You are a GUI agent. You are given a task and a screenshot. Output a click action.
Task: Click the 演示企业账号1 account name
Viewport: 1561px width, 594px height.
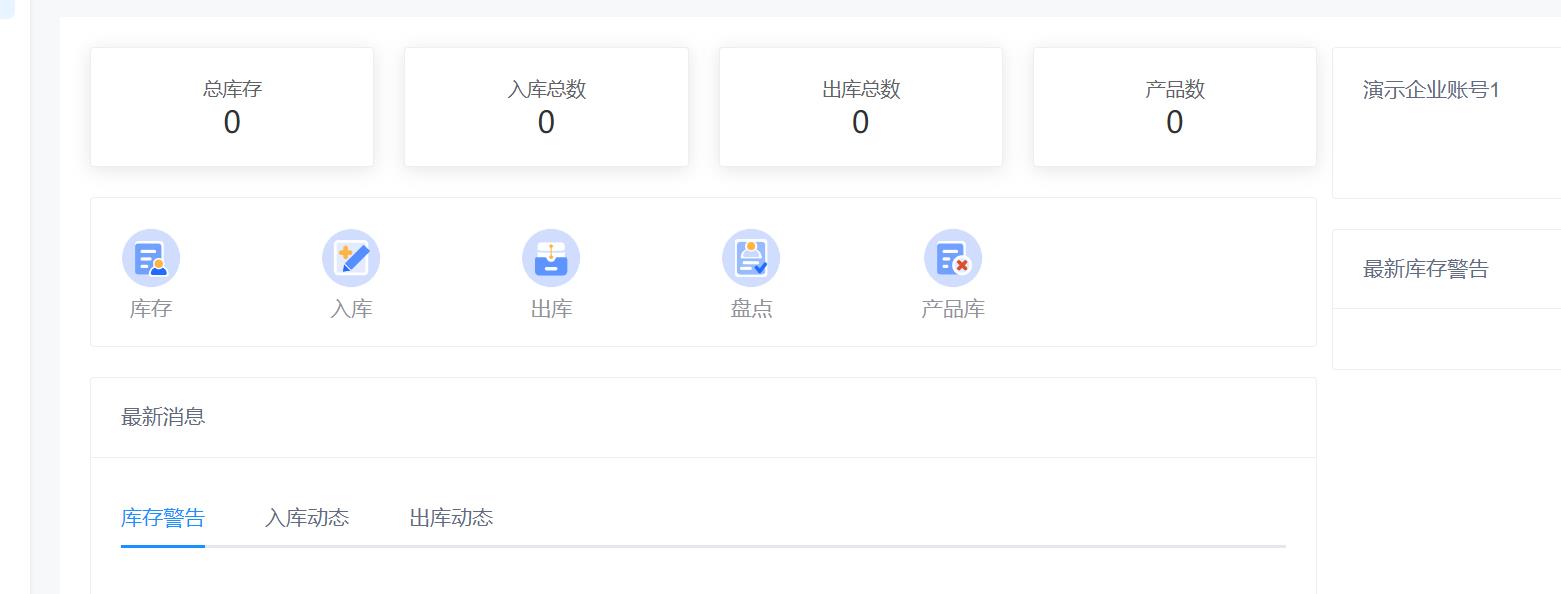pos(1431,91)
